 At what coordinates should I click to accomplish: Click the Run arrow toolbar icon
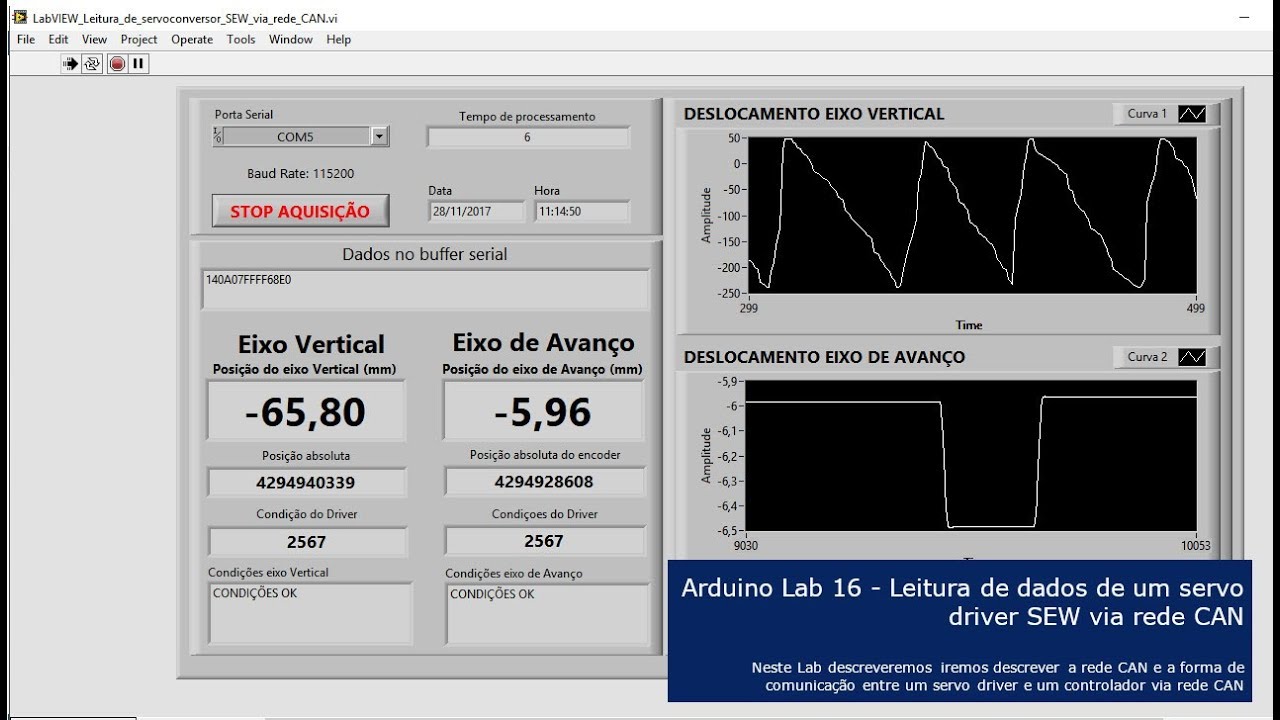coord(70,64)
